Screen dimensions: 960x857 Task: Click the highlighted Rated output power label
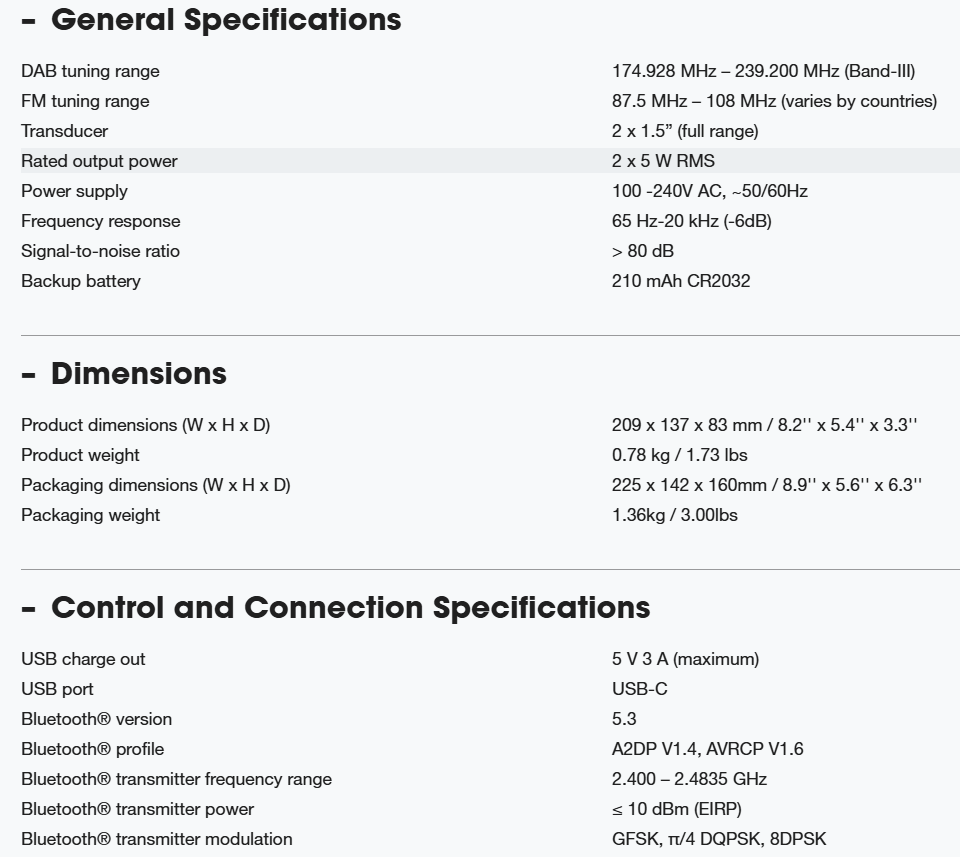coord(99,161)
